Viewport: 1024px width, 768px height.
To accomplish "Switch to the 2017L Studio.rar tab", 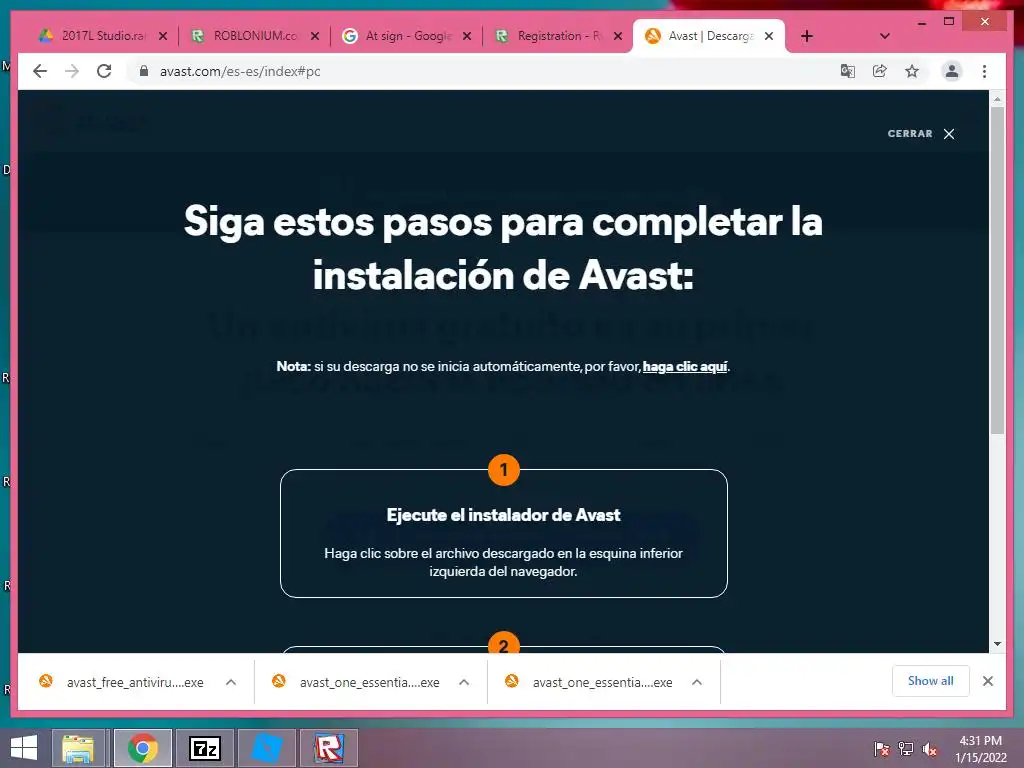I will pos(93,36).
